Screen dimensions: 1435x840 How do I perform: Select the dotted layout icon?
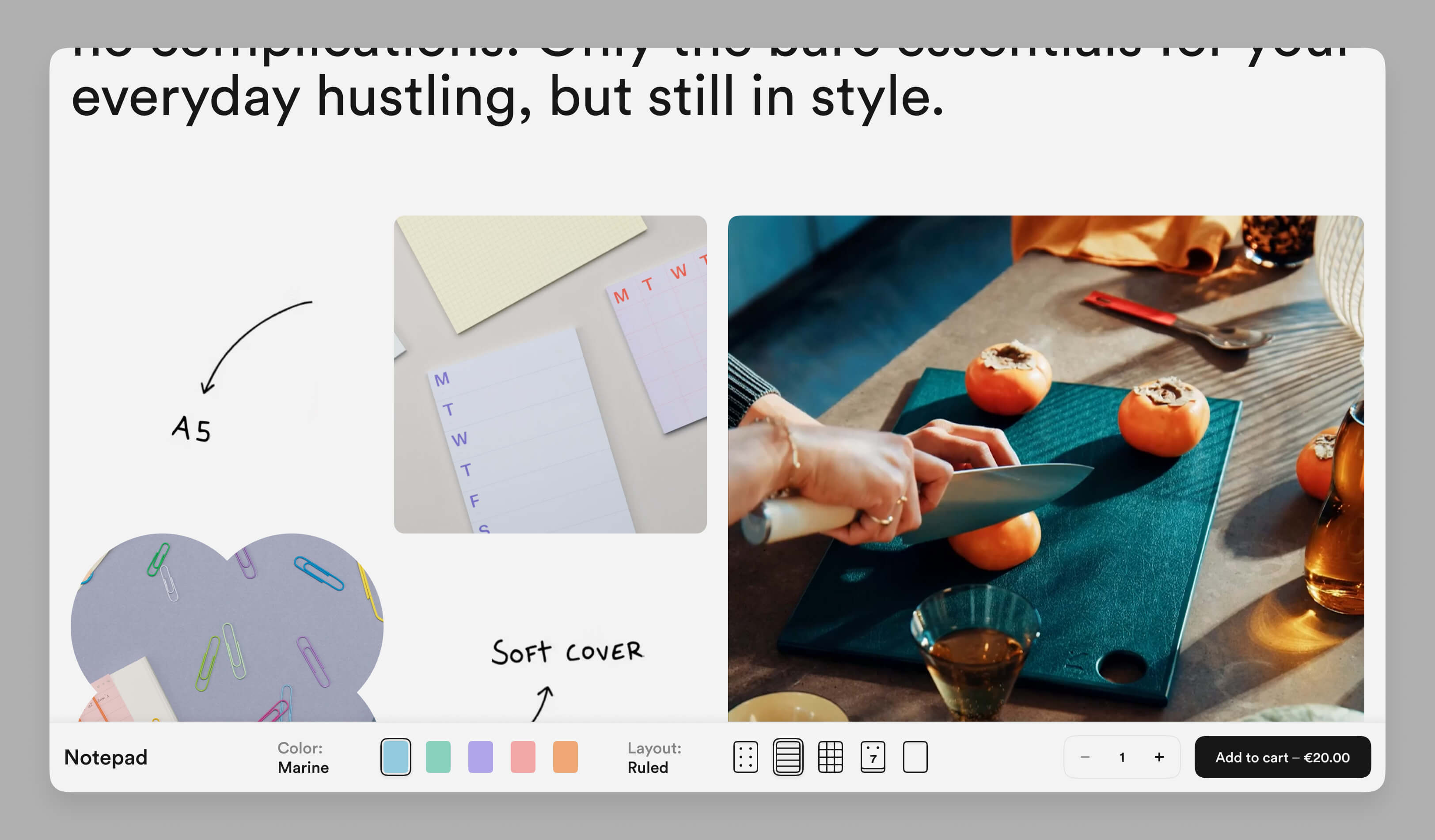pos(745,757)
